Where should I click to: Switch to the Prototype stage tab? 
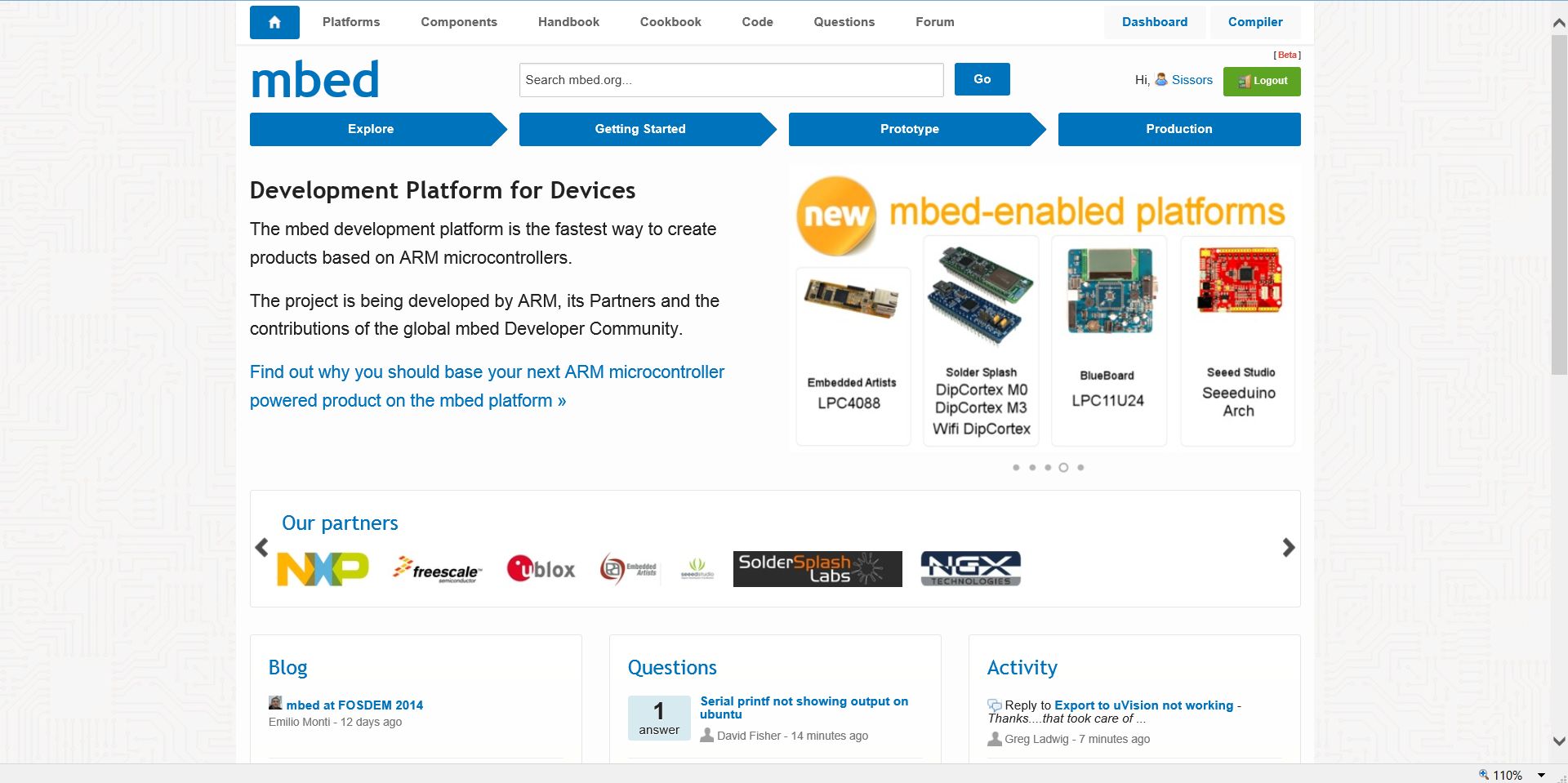pyautogui.click(x=910, y=129)
